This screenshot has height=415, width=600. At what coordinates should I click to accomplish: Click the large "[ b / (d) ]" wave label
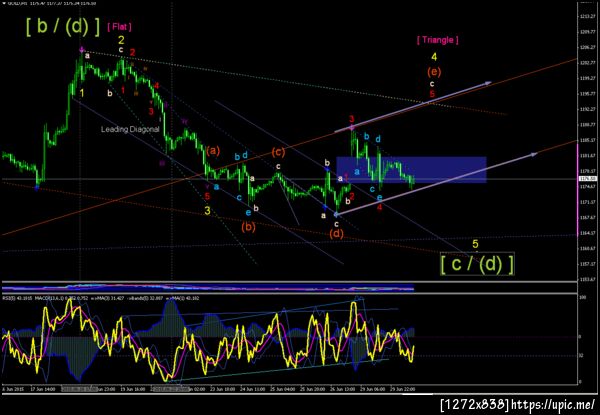pyautogui.click(x=63, y=27)
